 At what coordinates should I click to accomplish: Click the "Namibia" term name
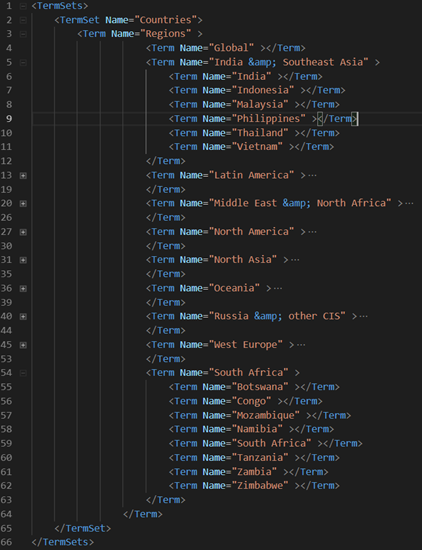[x=257, y=429]
